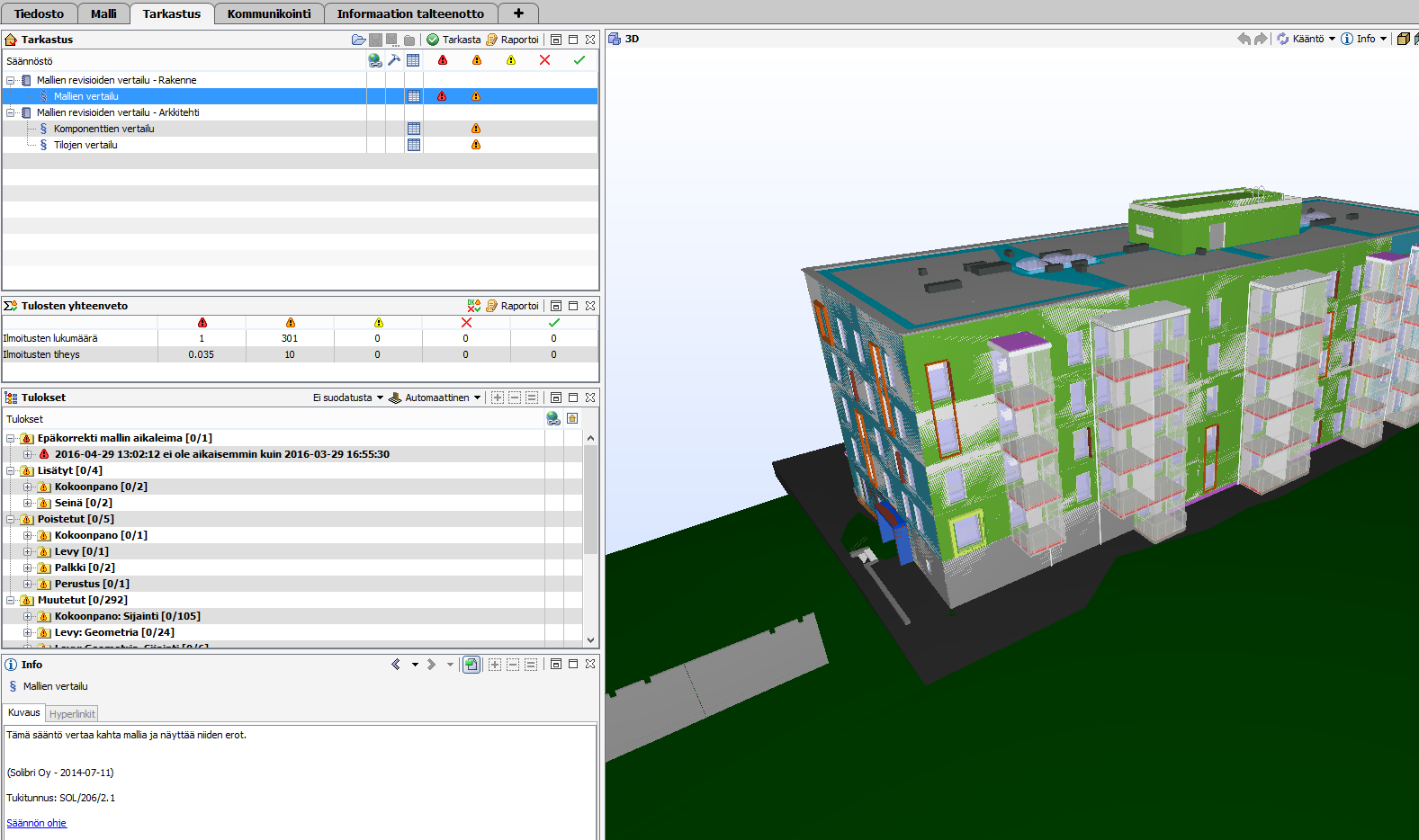Click the 3D view back navigation arrow
Image resolution: width=1419 pixels, height=840 pixels.
click(x=1244, y=39)
